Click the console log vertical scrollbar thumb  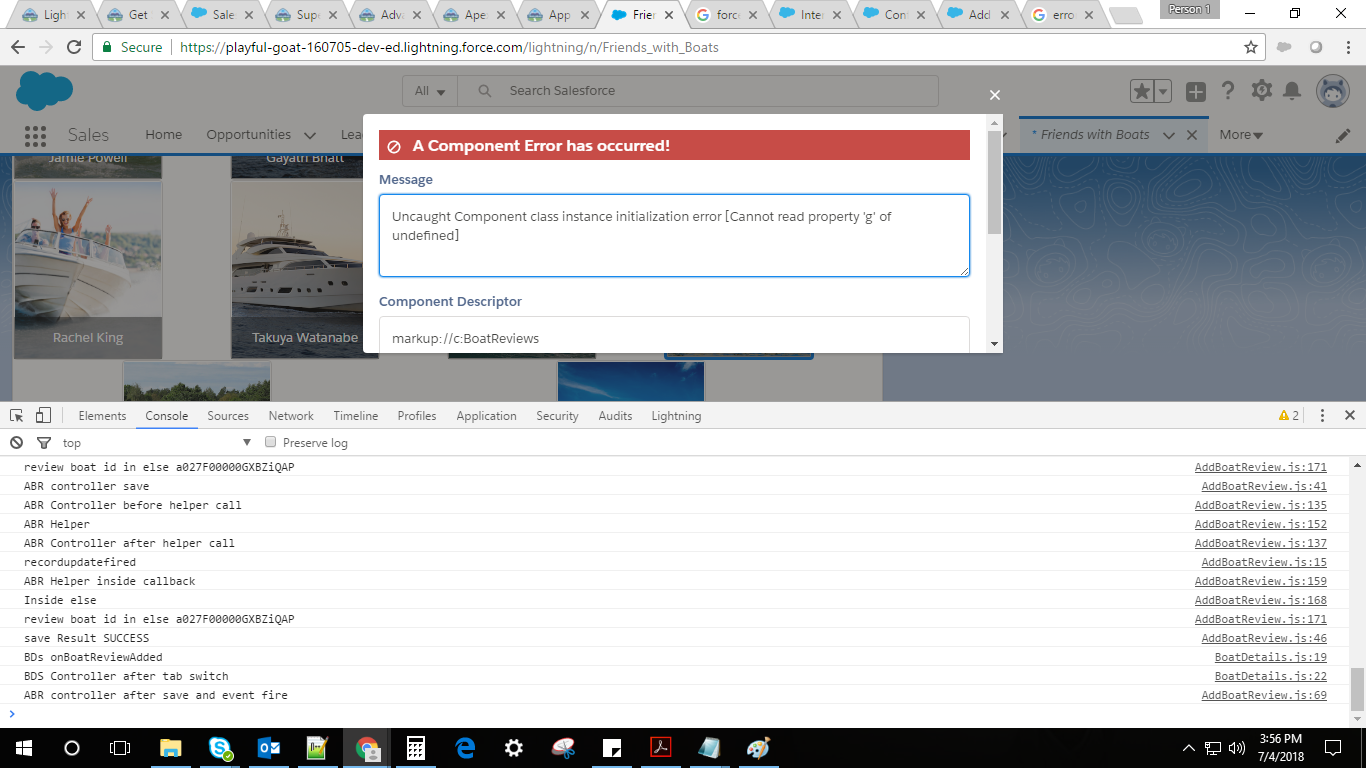(1357, 687)
